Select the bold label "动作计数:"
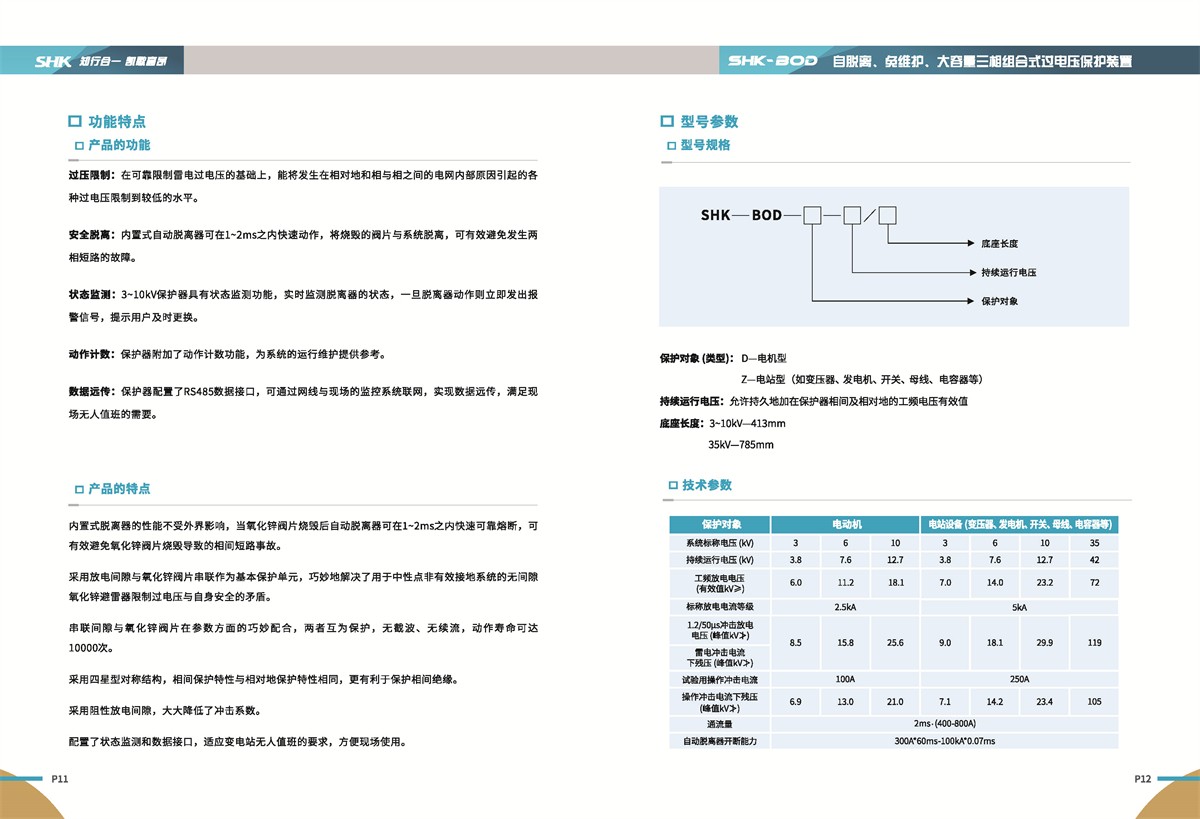The width and height of the screenshot is (1200, 819). coord(92,355)
